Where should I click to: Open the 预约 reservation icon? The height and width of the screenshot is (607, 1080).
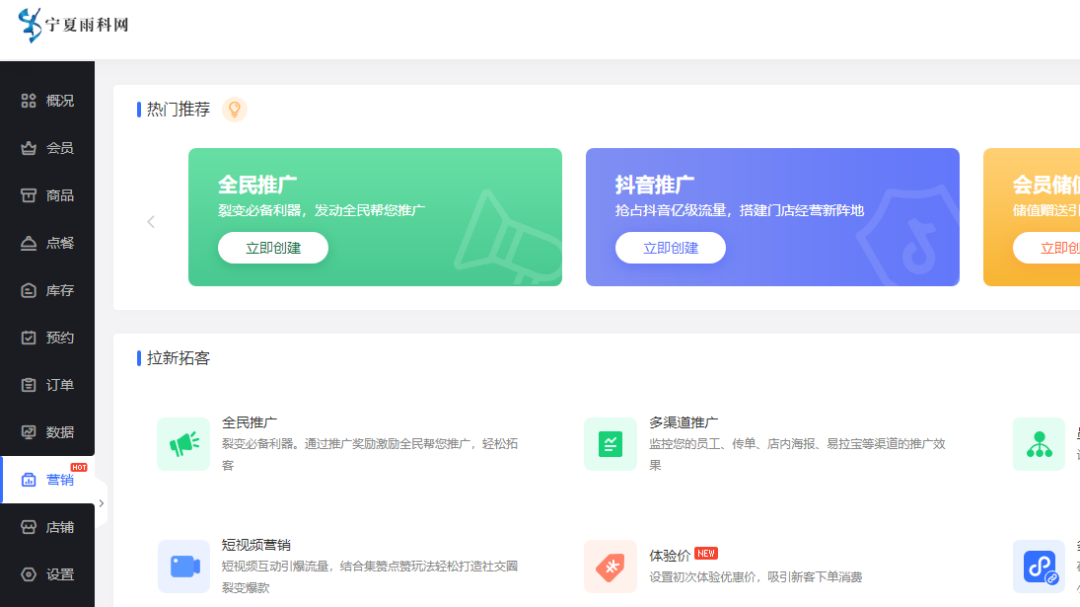click(28, 338)
